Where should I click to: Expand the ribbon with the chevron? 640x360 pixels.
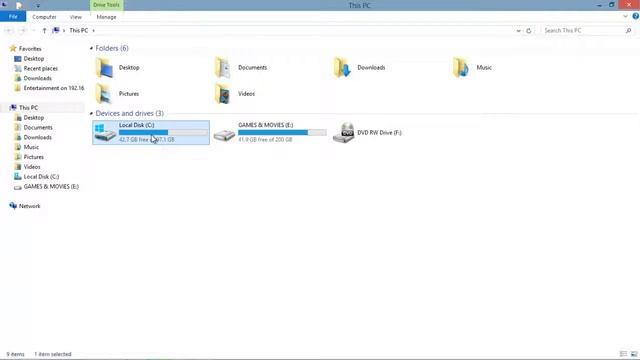tap(625, 17)
